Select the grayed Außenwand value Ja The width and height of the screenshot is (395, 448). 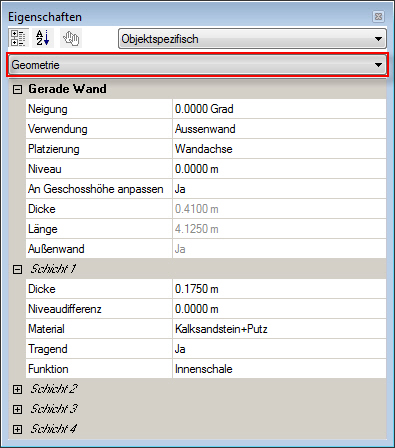tap(279, 249)
